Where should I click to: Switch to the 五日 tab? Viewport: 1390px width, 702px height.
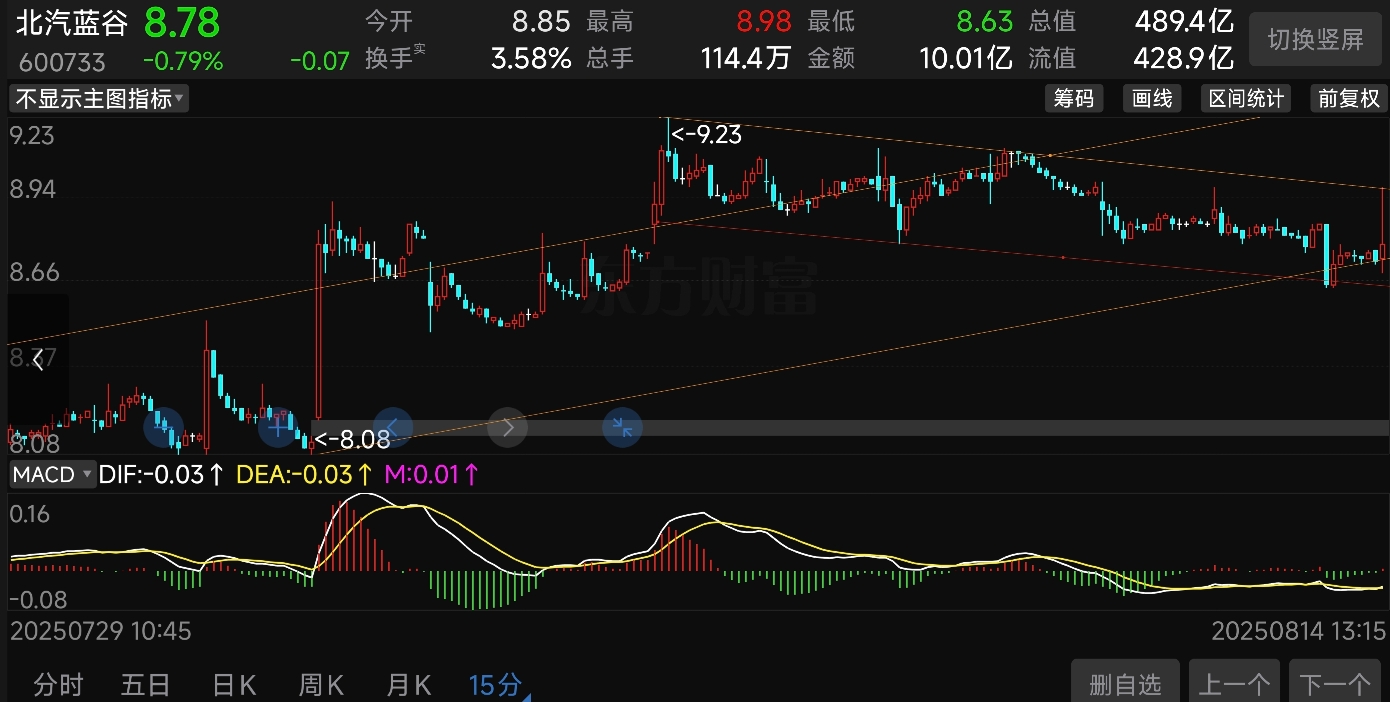(146, 685)
